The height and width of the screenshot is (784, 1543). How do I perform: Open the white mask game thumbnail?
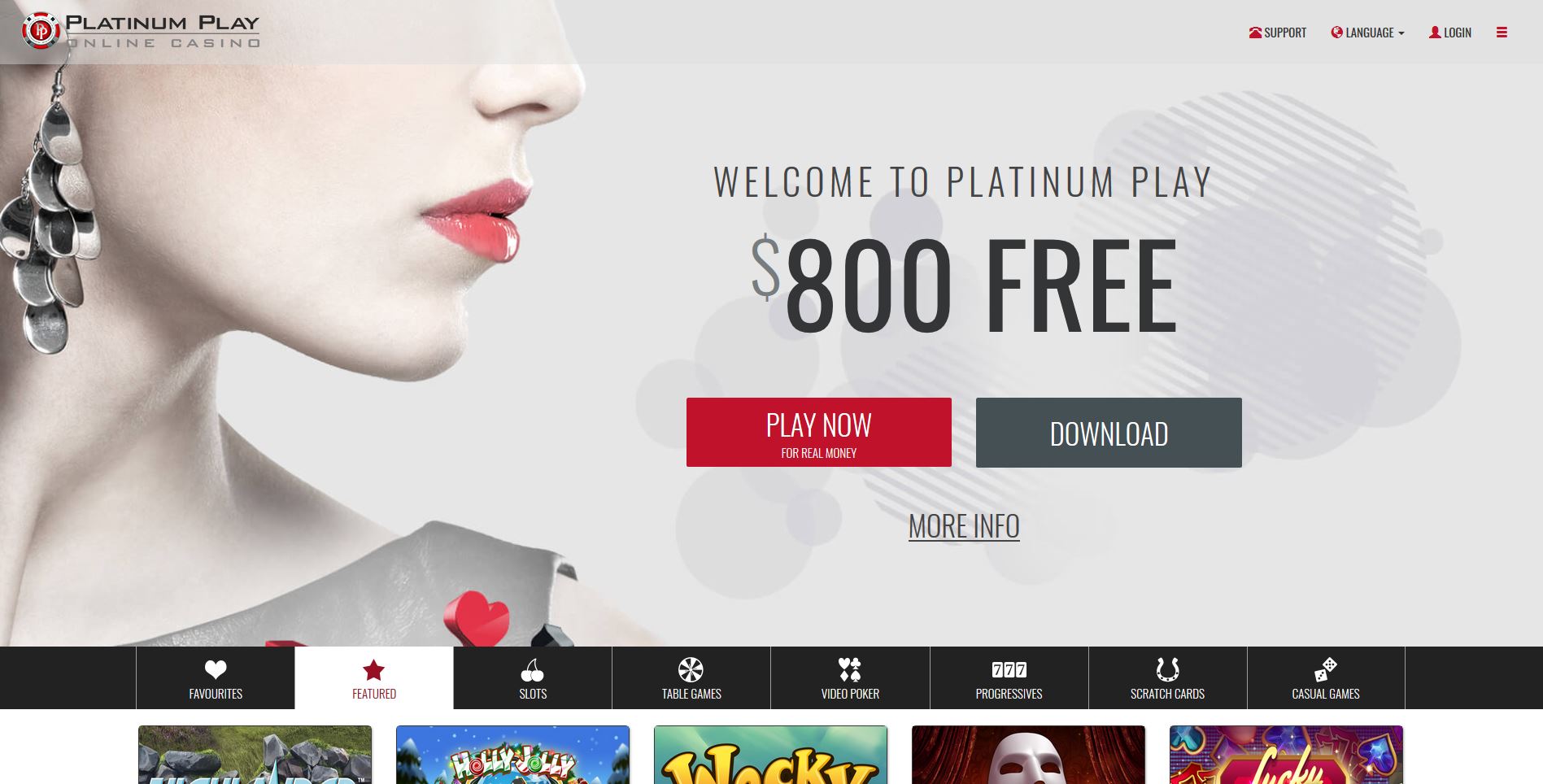(x=1028, y=755)
